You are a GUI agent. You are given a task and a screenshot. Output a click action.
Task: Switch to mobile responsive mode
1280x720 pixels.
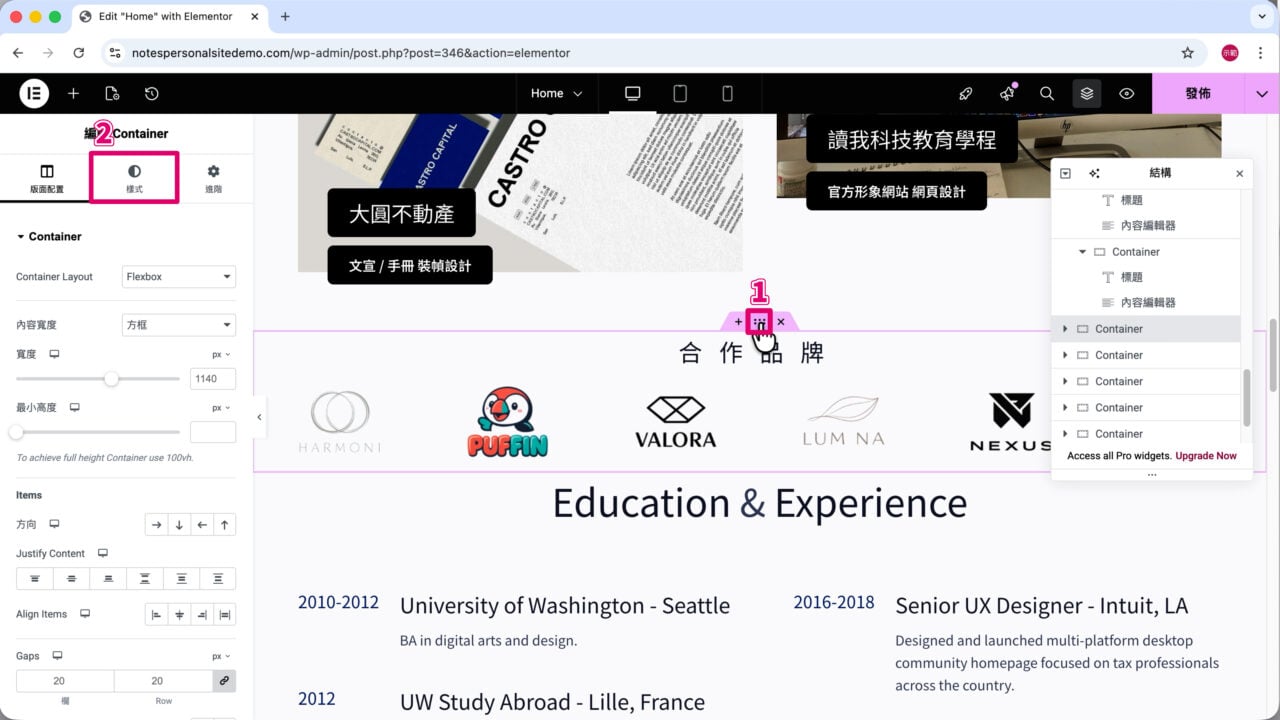click(x=727, y=93)
